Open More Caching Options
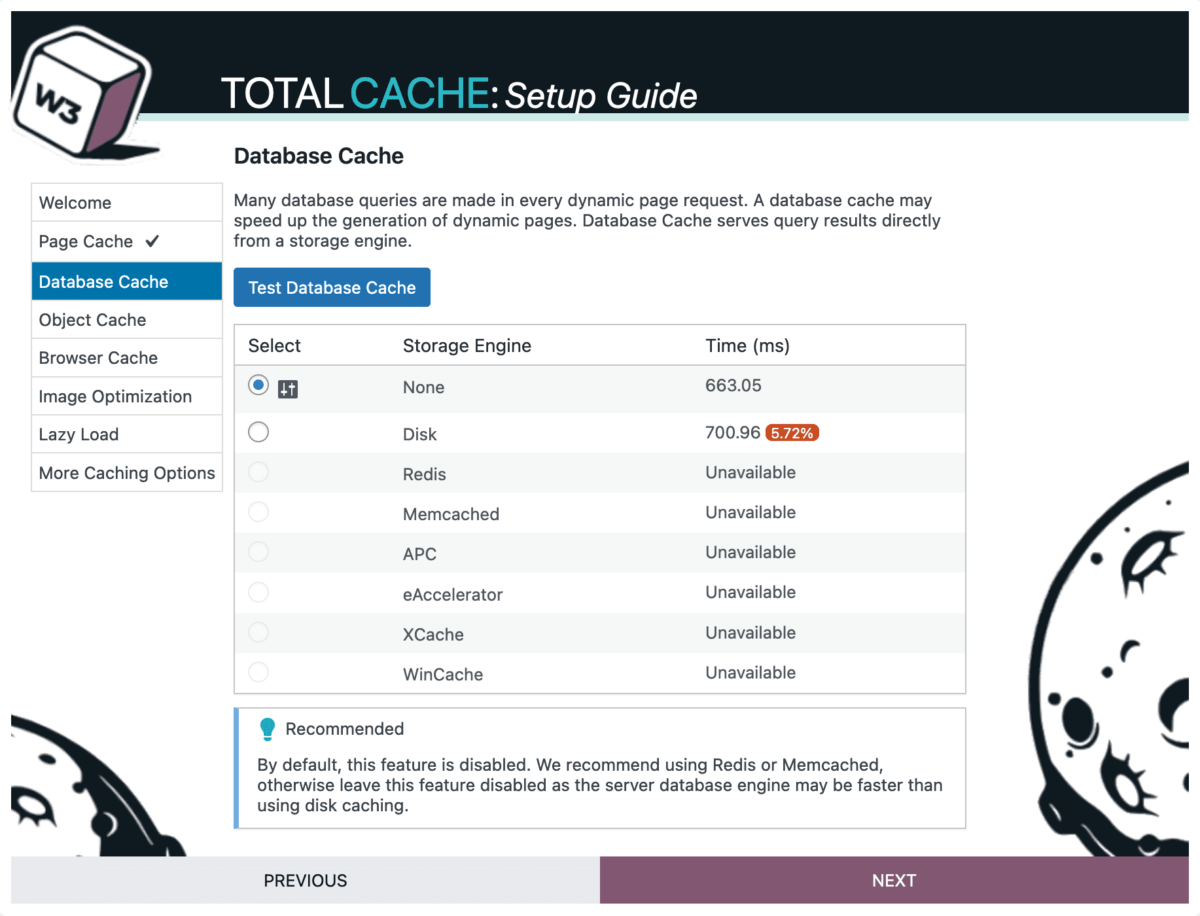Viewport: 1200px width, 916px height. tap(127, 472)
